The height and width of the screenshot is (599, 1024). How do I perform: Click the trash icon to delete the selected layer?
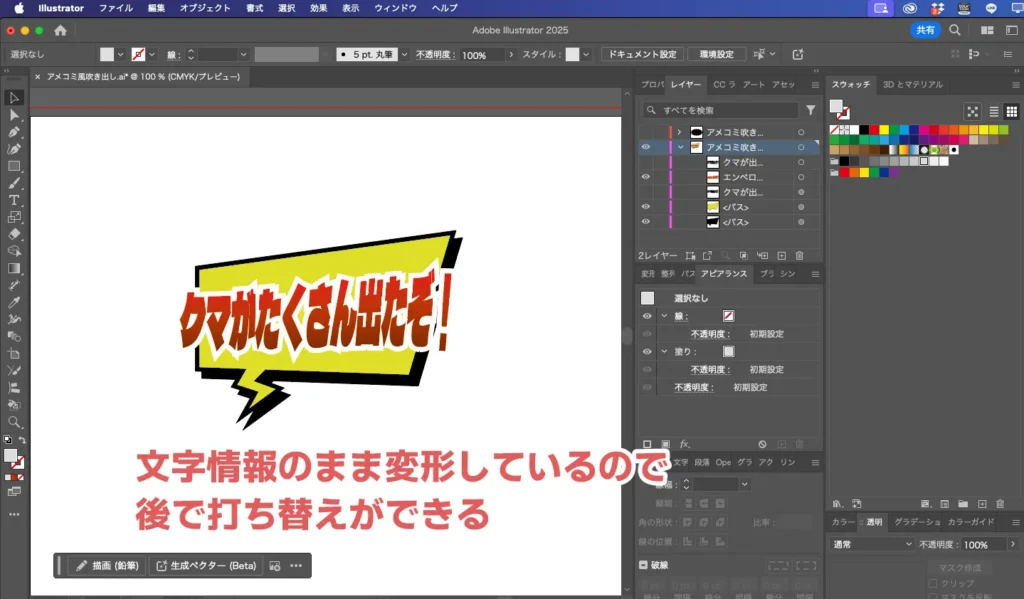point(799,254)
